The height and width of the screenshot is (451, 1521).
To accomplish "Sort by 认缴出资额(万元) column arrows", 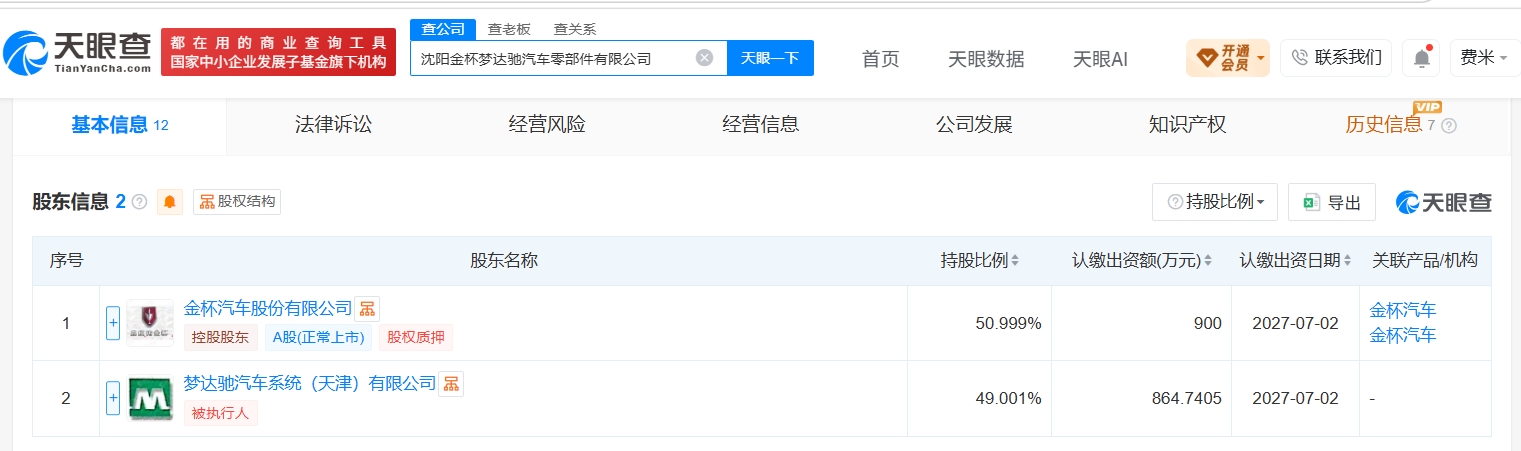I will tap(1207, 261).
